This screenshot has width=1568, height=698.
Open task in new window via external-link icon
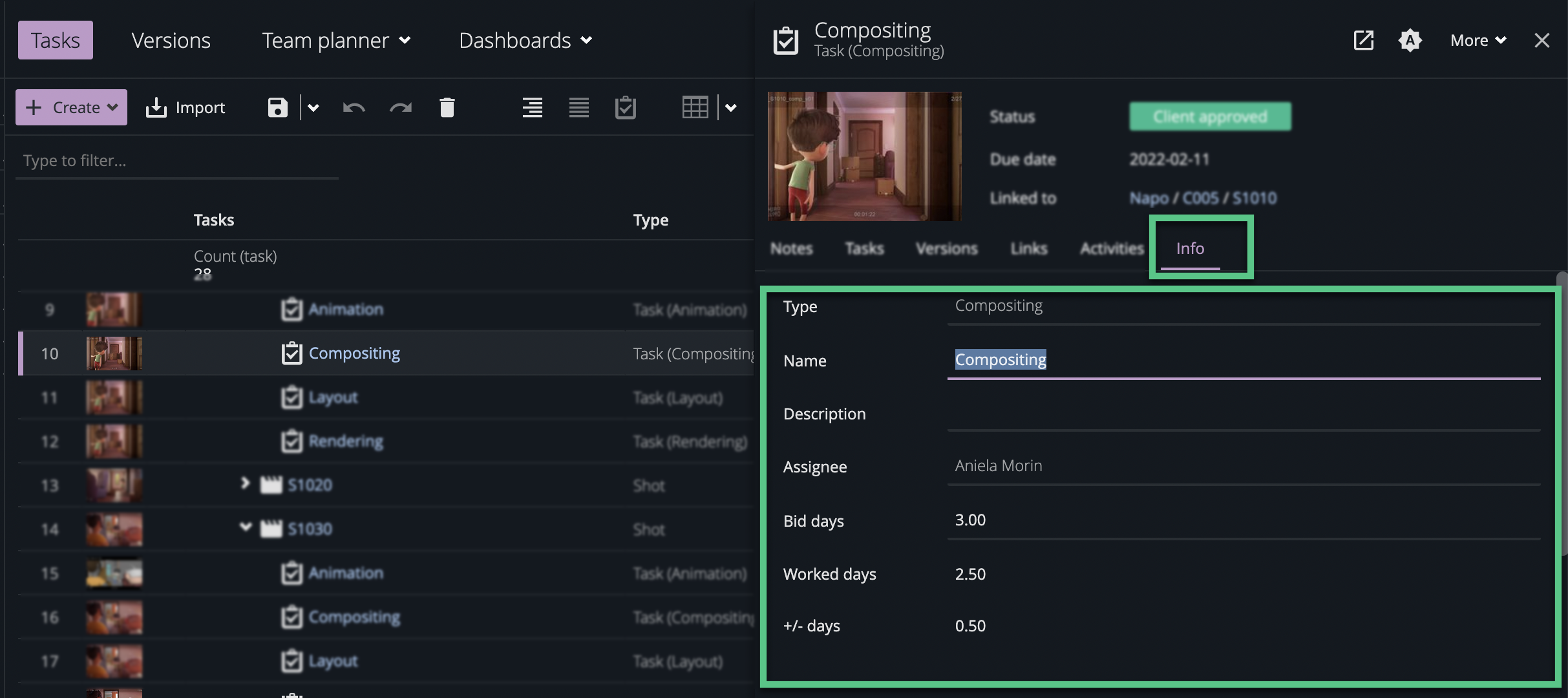pos(1363,40)
